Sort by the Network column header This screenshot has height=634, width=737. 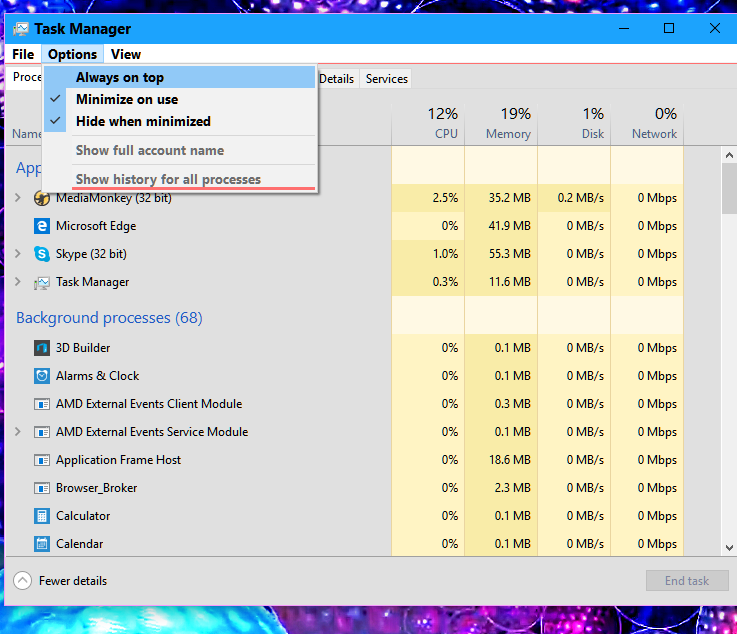[647, 123]
